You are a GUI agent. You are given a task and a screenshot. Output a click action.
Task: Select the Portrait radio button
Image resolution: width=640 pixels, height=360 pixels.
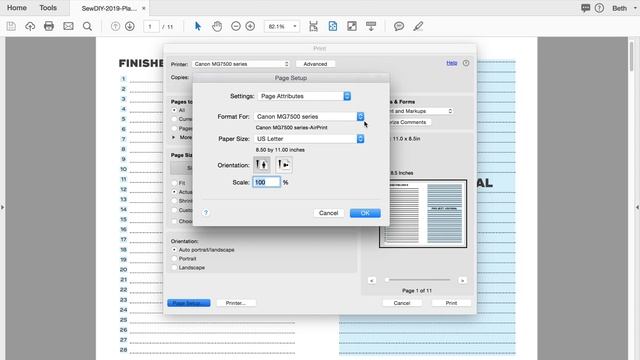pos(174,258)
